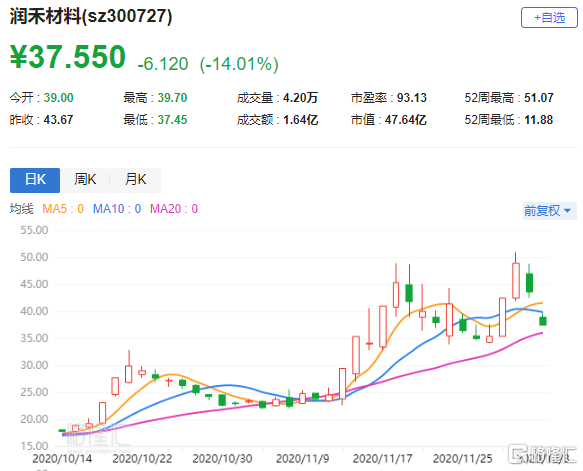Click the 2020/10/22 date axis label

(x=142, y=458)
